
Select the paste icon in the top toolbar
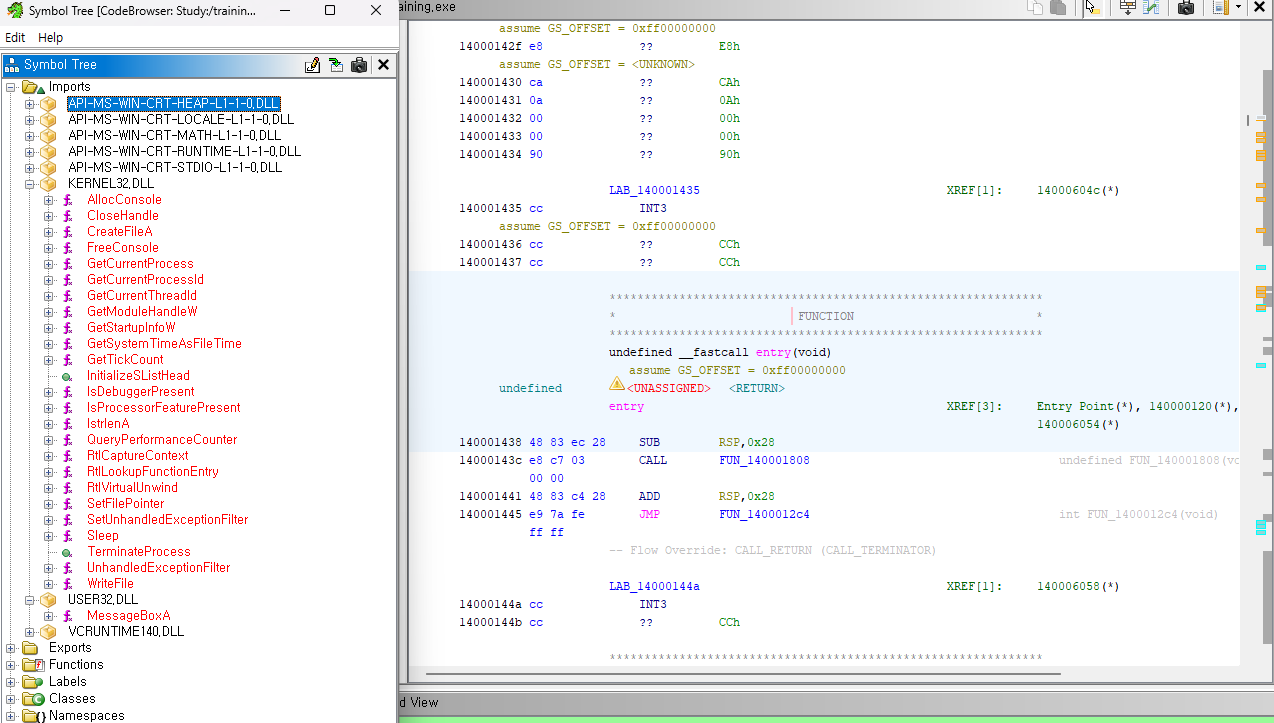pyautogui.click(x=1057, y=7)
